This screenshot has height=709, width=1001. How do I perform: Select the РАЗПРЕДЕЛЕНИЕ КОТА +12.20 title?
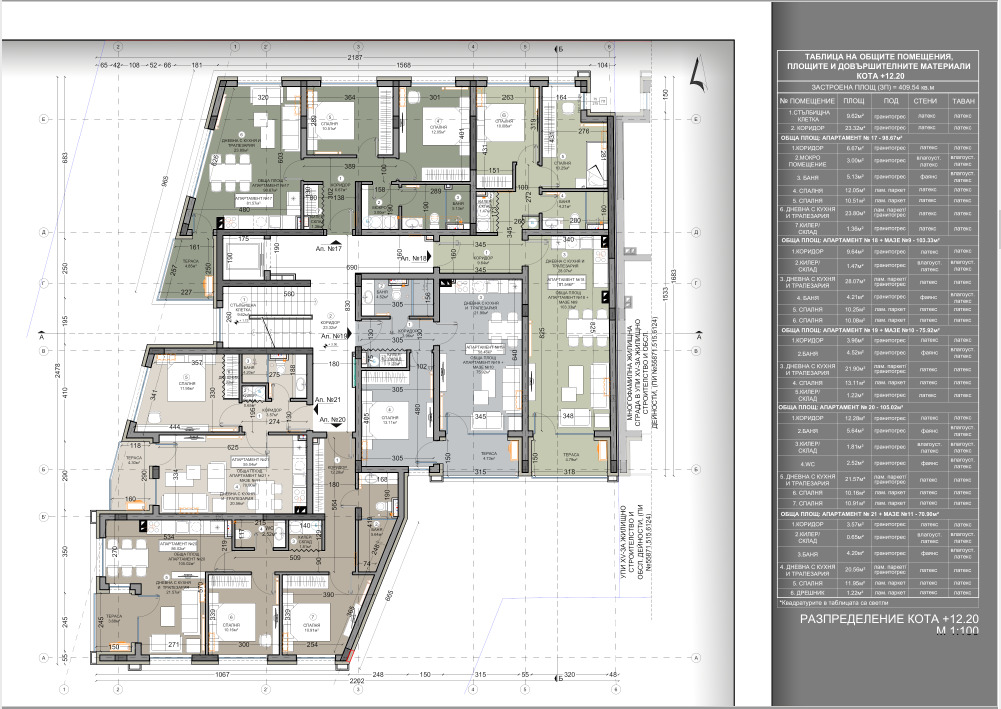point(876,620)
